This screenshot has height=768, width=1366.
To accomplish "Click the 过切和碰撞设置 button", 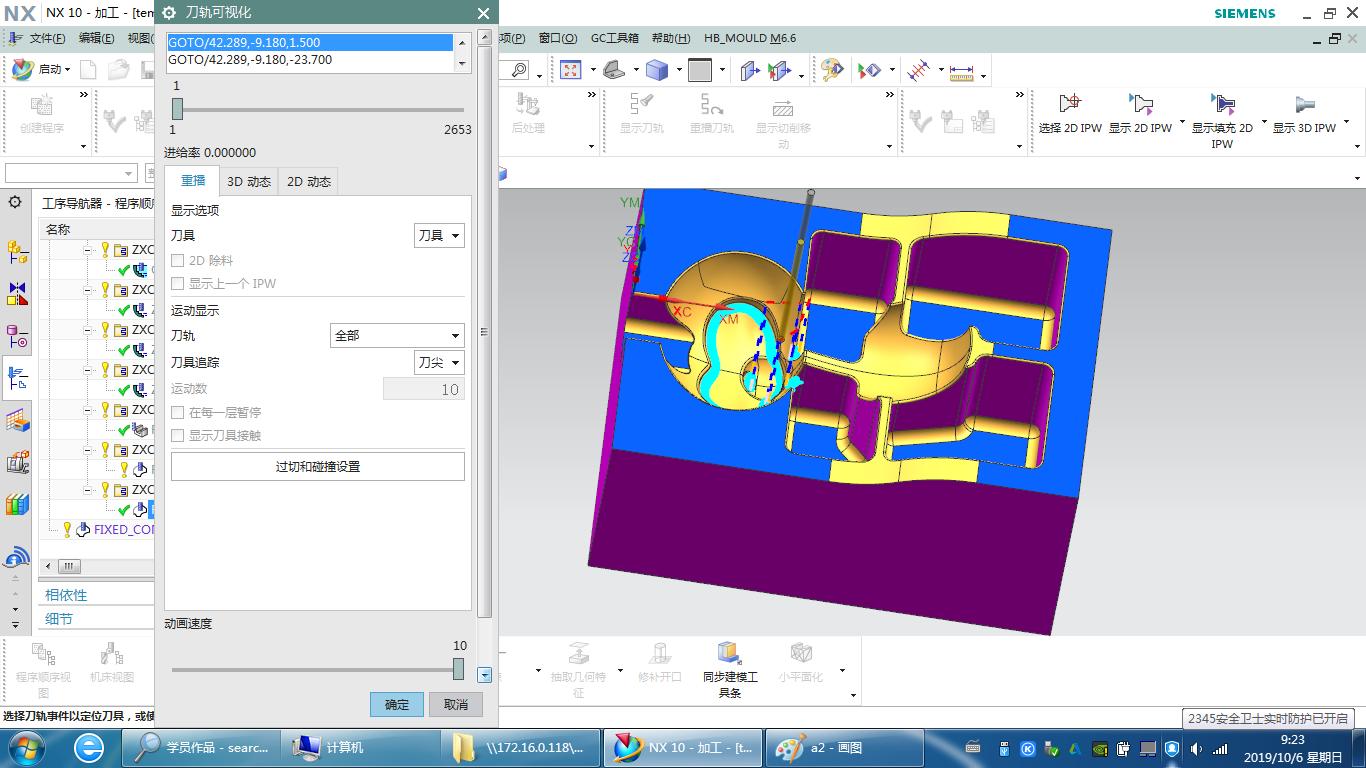I will pyautogui.click(x=317, y=466).
